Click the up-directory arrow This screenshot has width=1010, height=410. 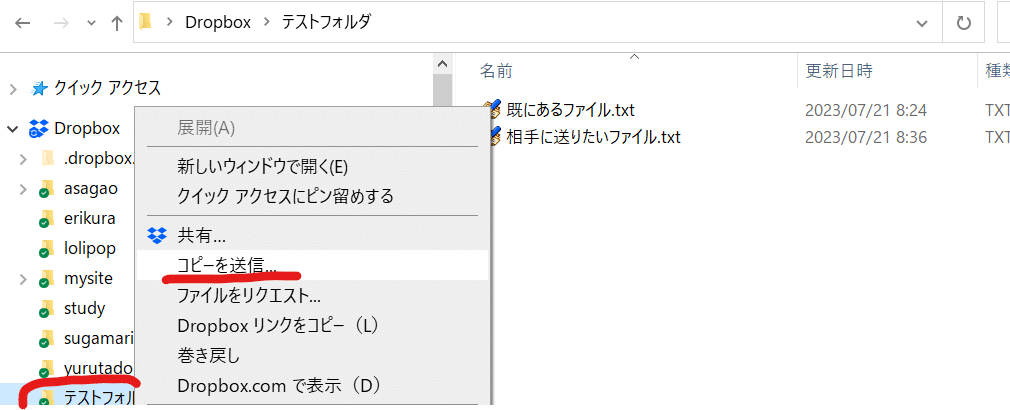[x=117, y=23]
